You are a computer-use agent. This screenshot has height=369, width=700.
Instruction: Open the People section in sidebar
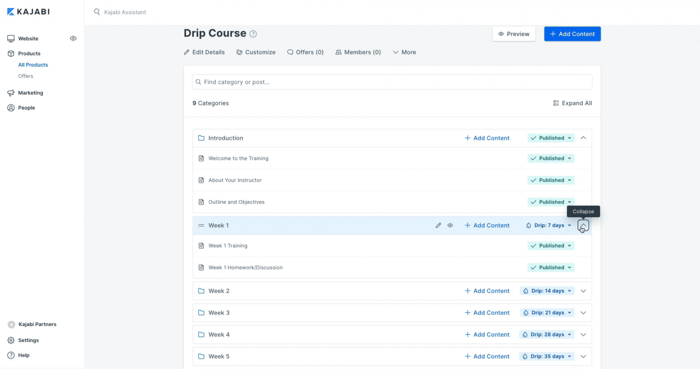[x=26, y=108]
